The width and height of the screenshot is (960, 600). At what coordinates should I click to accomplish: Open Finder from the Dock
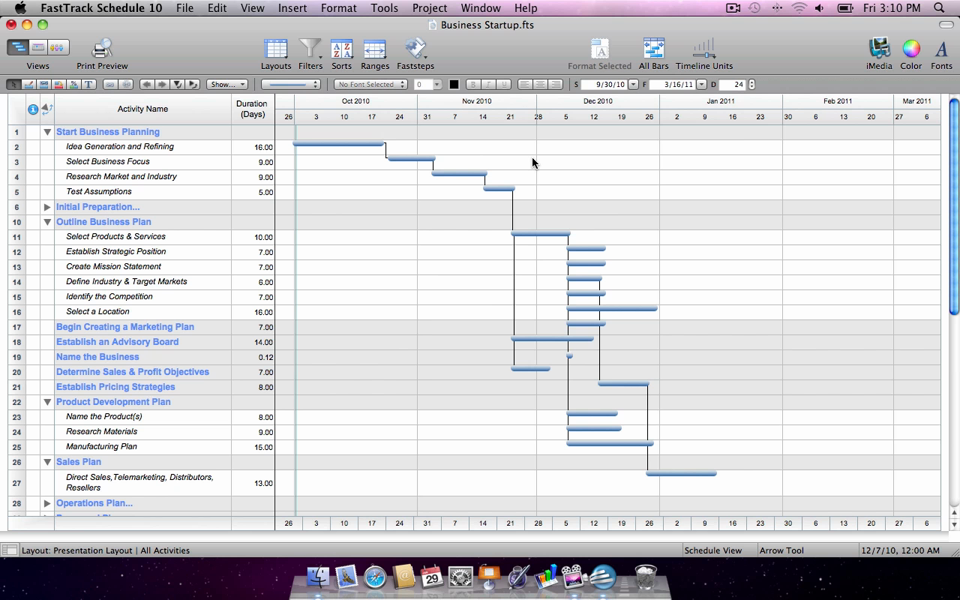point(318,576)
